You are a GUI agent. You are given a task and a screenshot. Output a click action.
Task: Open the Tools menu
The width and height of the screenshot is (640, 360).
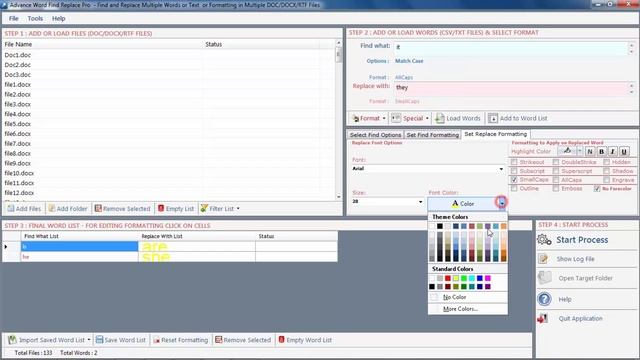coord(35,18)
